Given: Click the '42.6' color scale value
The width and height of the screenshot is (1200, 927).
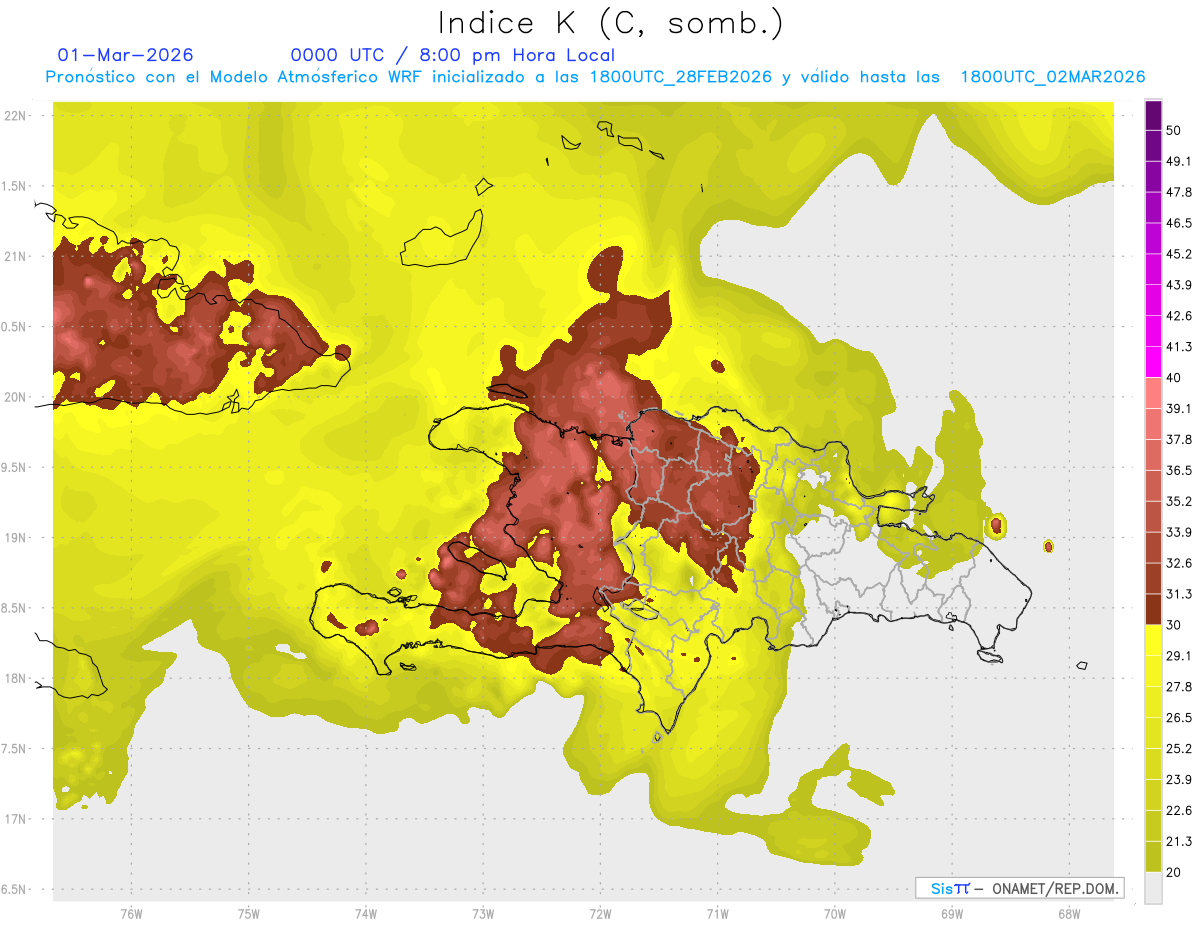Looking at the screenshot, I should pos(1179,316).
